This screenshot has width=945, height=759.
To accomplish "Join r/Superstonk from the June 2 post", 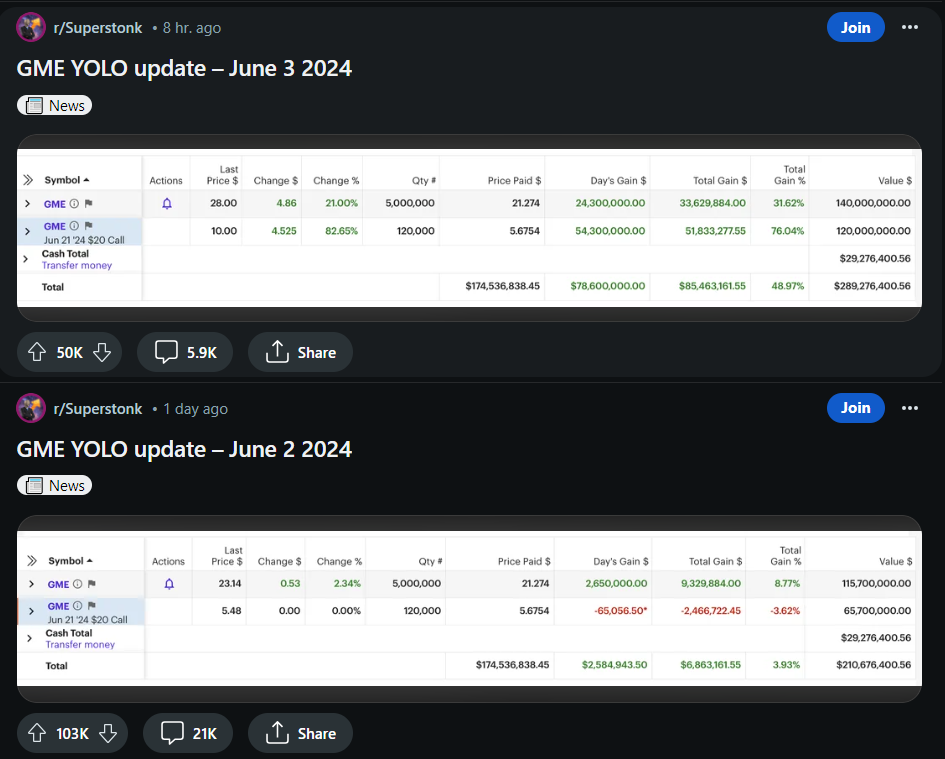I will click(855, 408).
